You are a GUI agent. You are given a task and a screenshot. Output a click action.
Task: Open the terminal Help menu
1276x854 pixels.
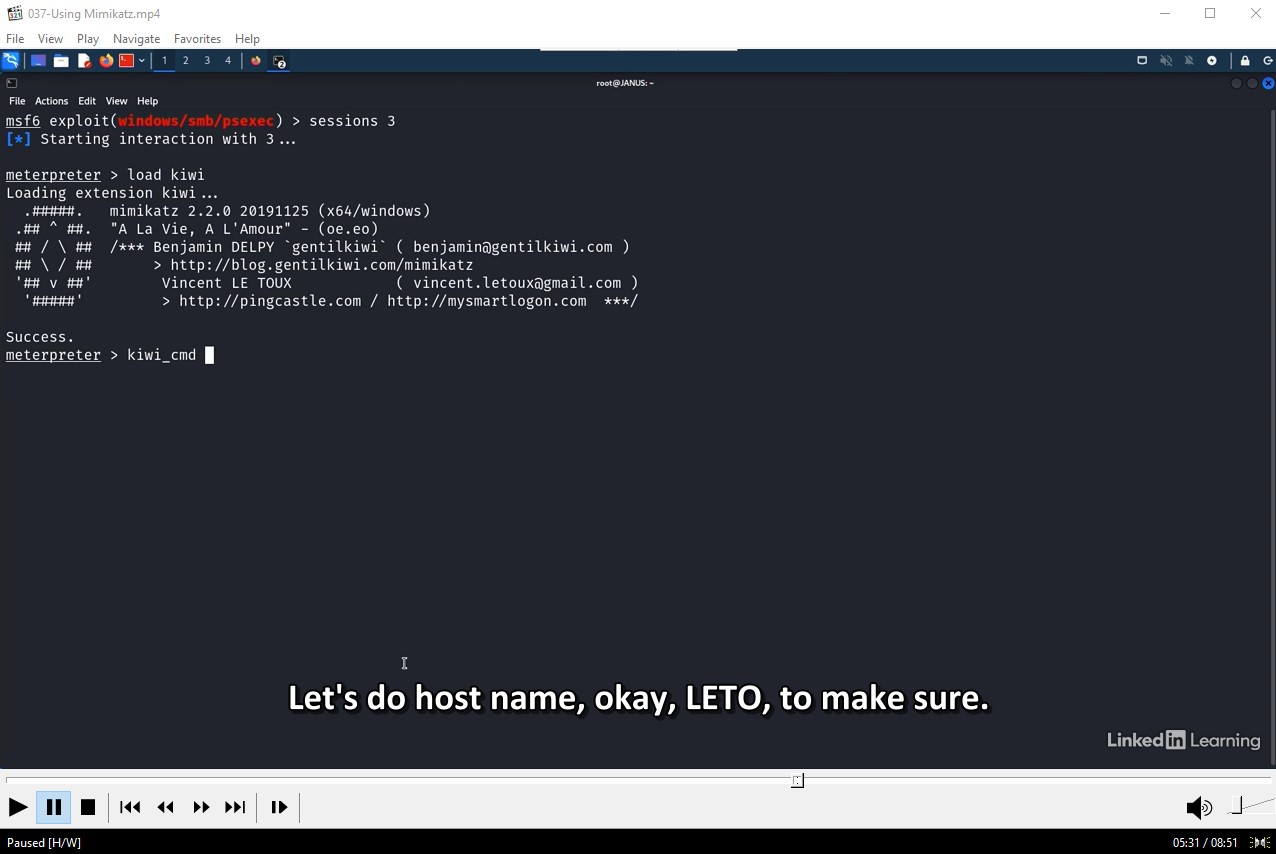(147, 101)
